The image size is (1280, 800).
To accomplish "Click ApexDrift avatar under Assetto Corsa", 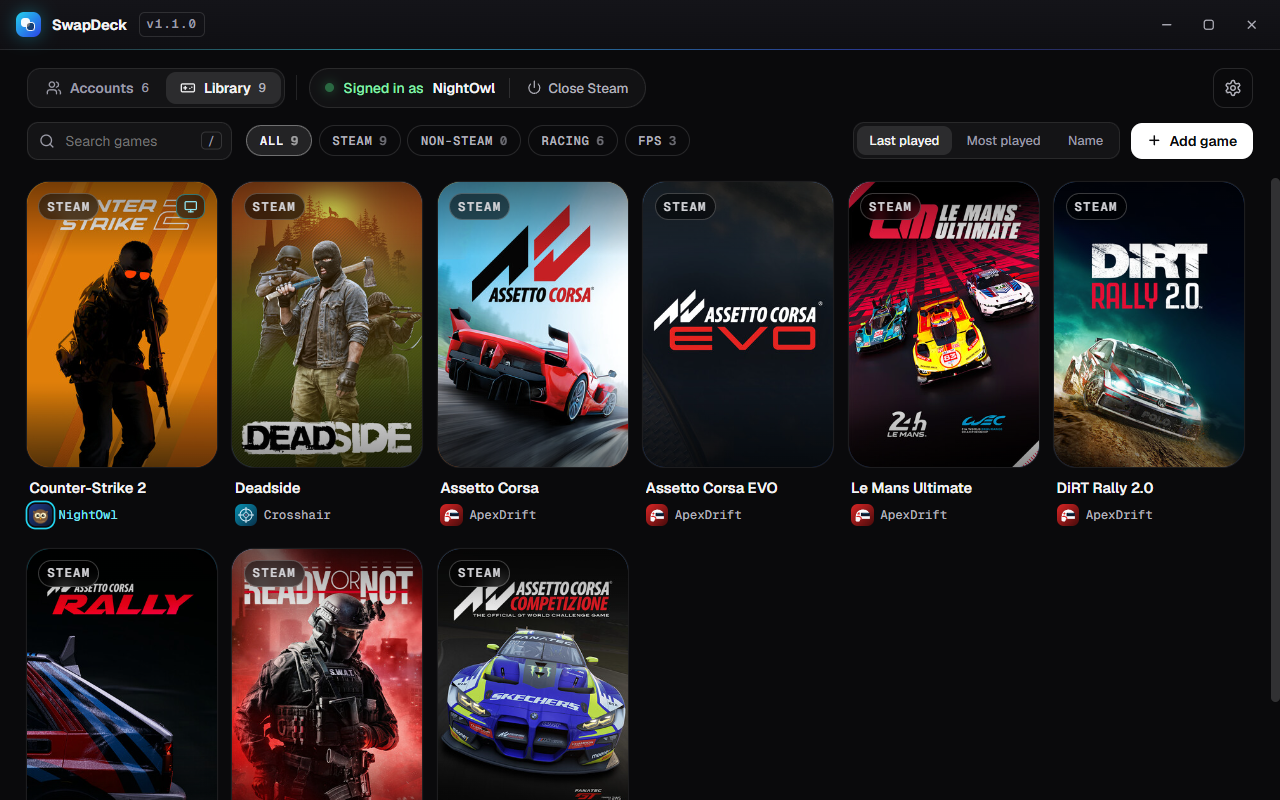I will [452, 515].
